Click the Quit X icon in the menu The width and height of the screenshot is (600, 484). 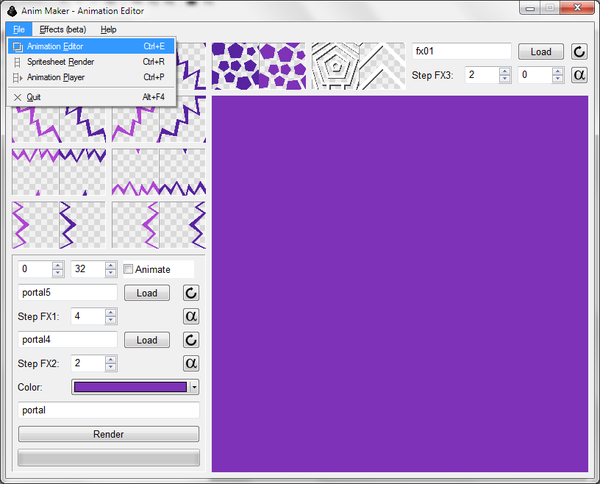pyautogui.click(x=17, y=97)
